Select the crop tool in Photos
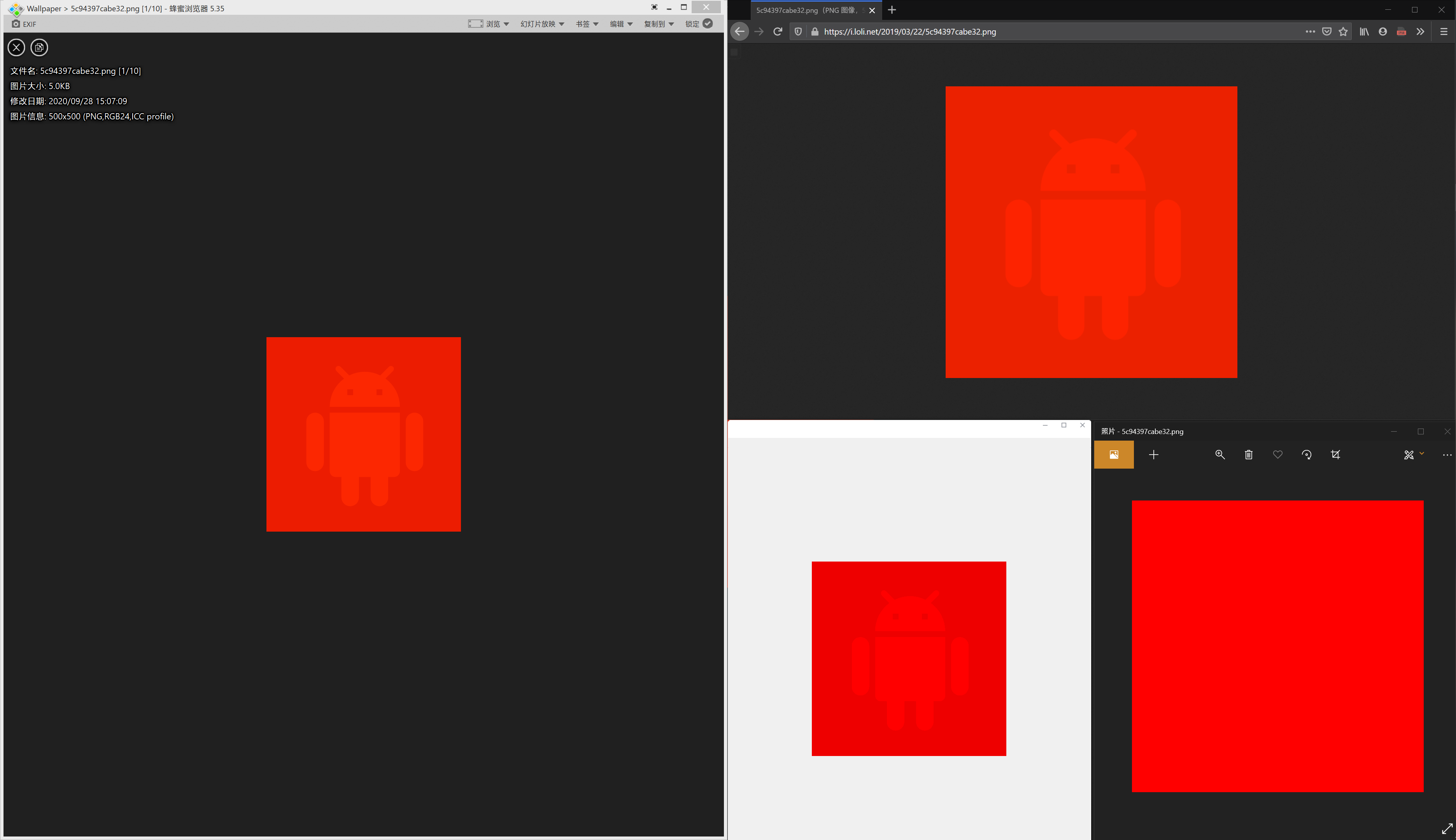This screenshot has height=840, width=1456. (1335, 455)
